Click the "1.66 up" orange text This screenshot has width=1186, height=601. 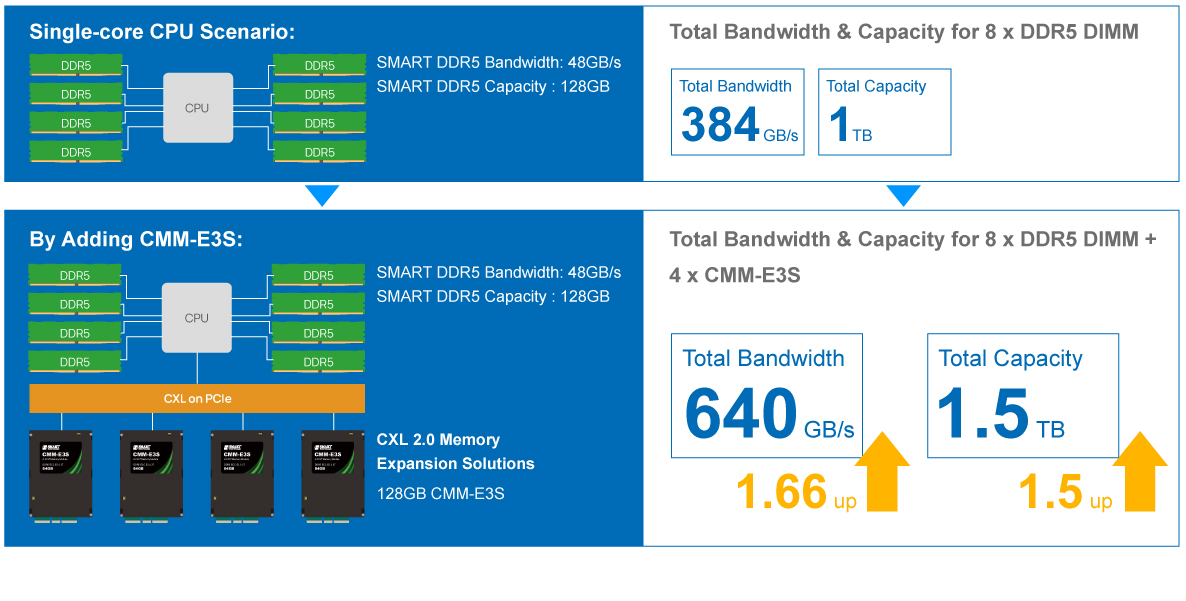coord(796,491)
